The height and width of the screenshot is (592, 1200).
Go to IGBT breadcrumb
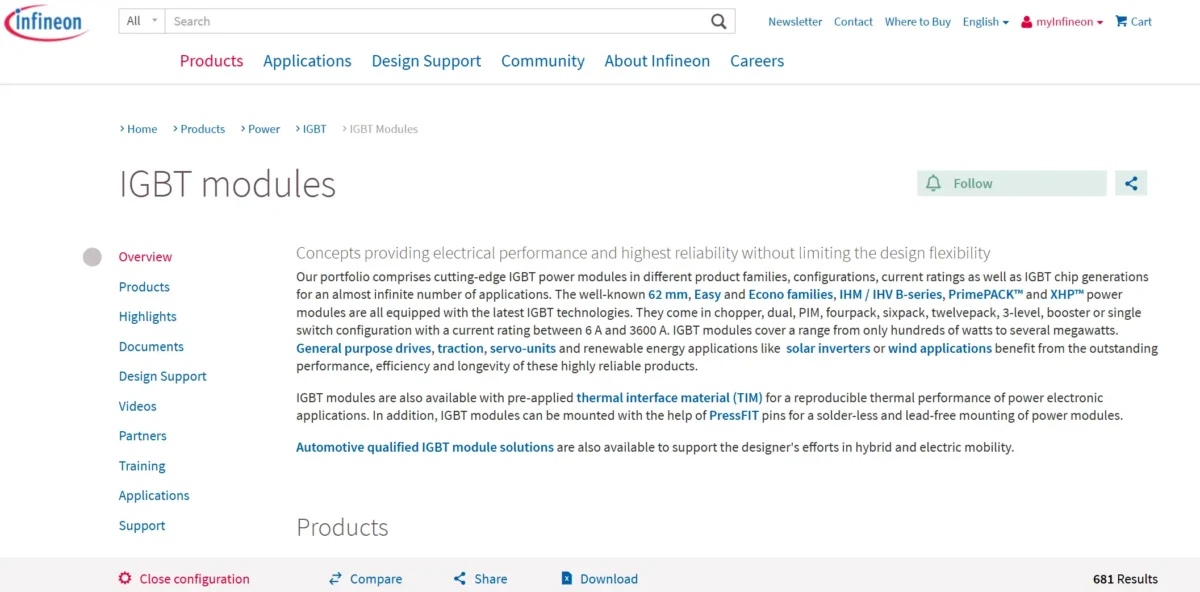315,129
